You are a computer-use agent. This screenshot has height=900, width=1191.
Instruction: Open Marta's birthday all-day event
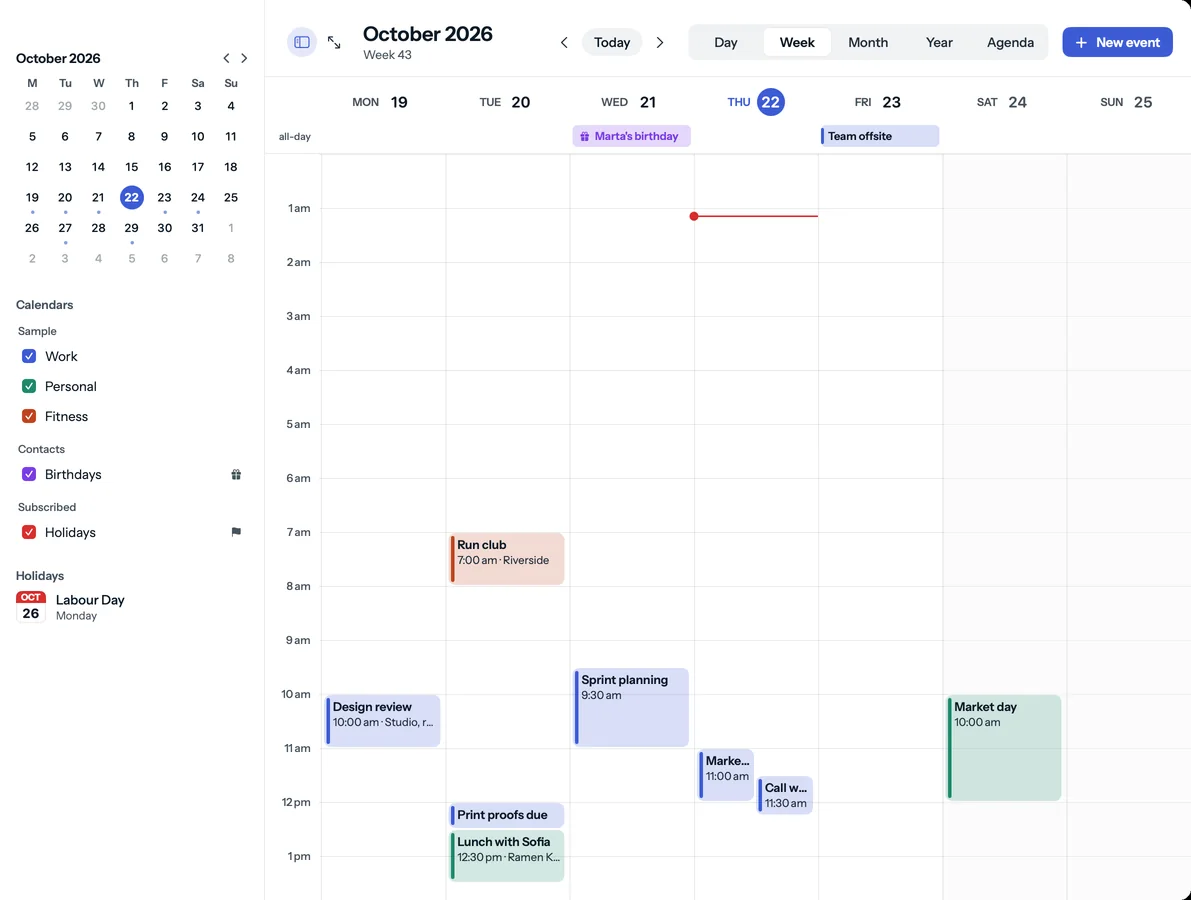631,136
